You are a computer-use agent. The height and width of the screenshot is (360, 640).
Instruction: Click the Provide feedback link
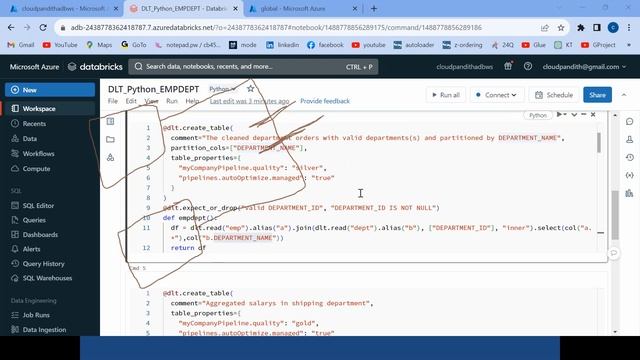click(325, 101)
